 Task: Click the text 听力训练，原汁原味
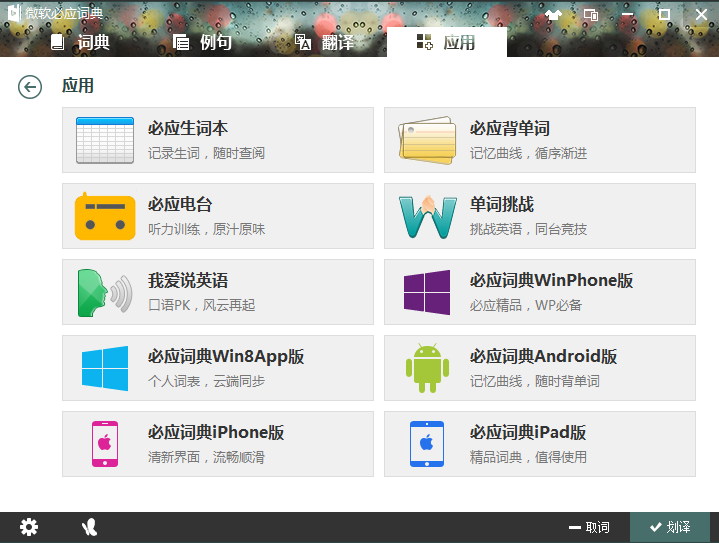(206, 229)
